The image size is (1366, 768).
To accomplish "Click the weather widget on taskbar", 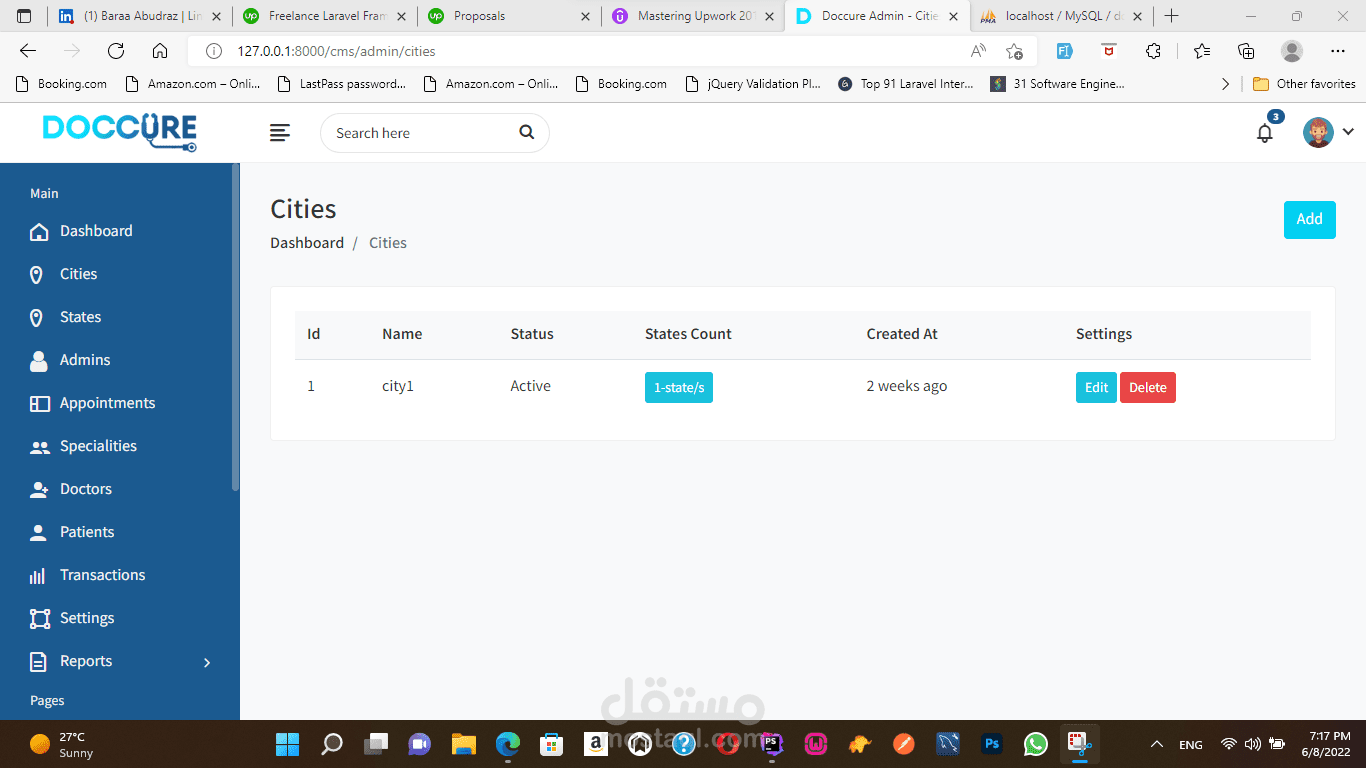I will coord(62,744).
